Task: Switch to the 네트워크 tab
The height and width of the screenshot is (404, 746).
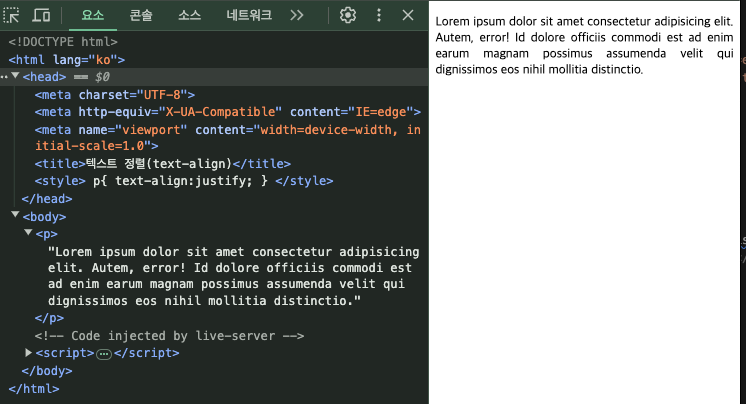Action: tap(249, 15)
